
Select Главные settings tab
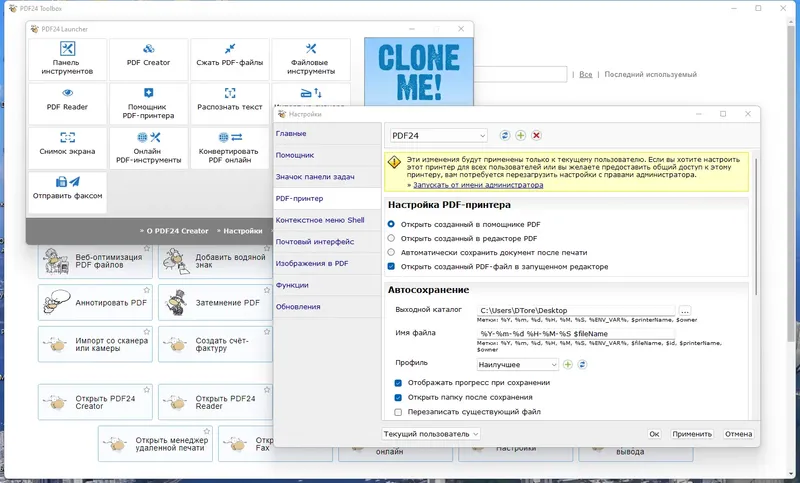click(327, 133)
